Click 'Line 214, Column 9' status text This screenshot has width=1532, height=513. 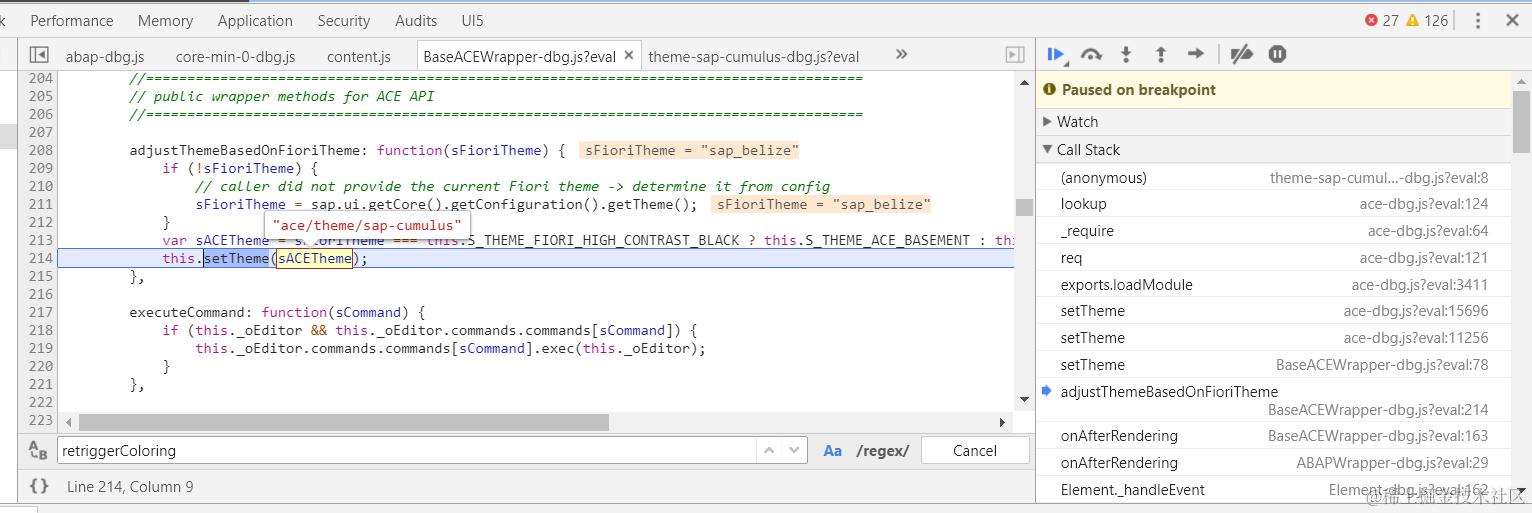[x=130, y=486]
